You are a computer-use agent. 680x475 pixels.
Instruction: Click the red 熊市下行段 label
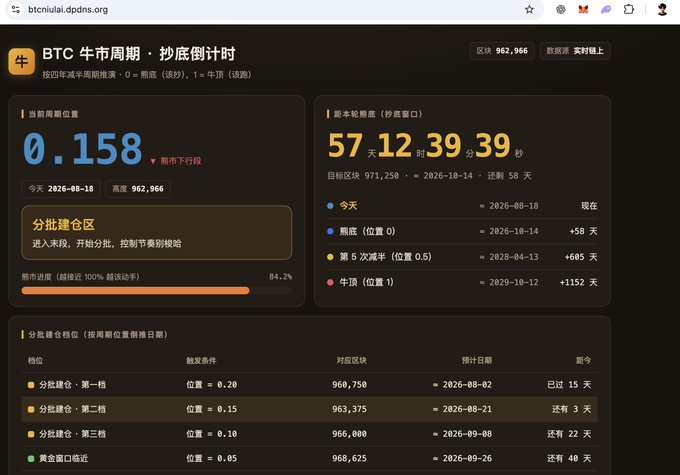[x=176, y=161]
